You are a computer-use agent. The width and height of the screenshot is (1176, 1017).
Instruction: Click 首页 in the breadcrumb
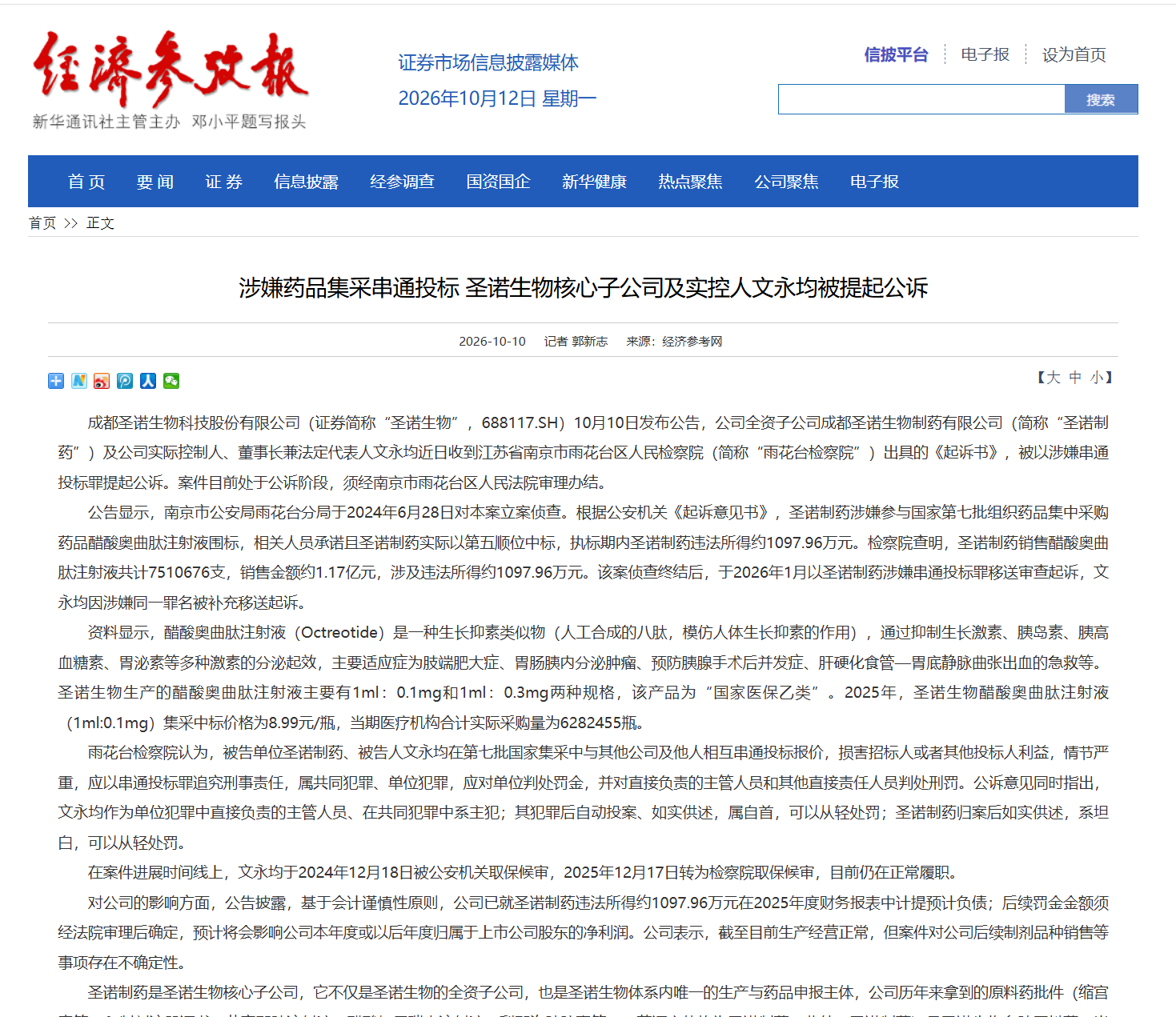pos(42,223)
